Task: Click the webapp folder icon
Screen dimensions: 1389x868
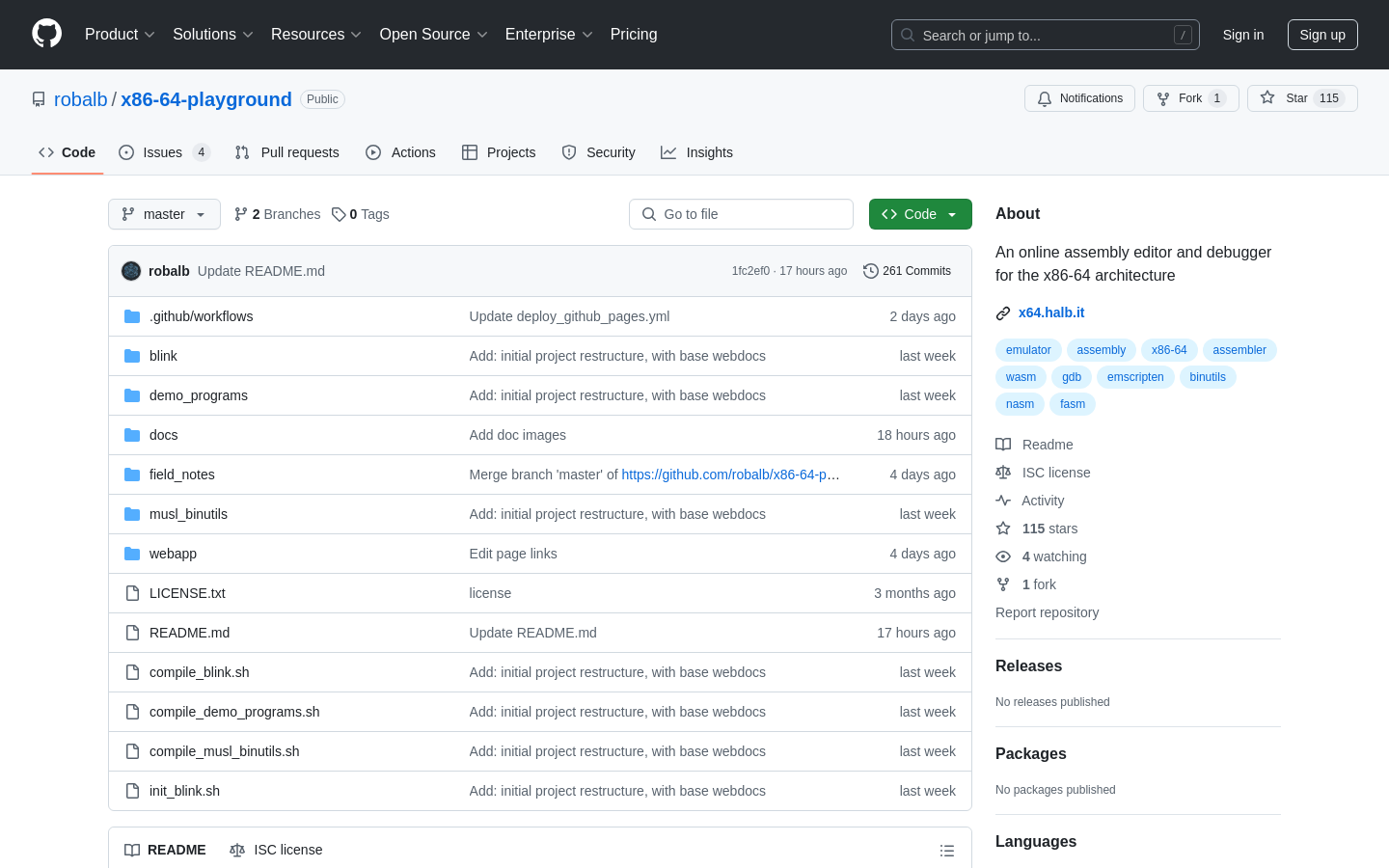Action: [132, 554]
